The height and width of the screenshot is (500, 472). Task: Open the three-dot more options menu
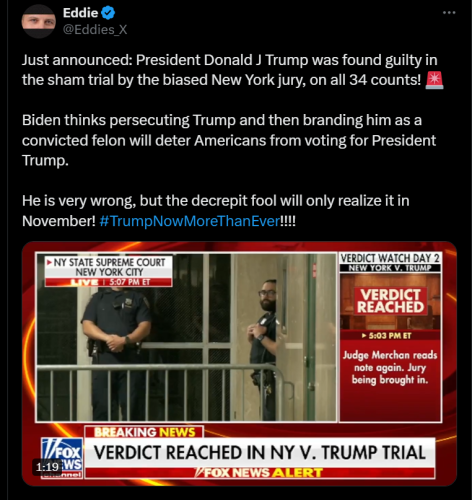coord(449,13)
